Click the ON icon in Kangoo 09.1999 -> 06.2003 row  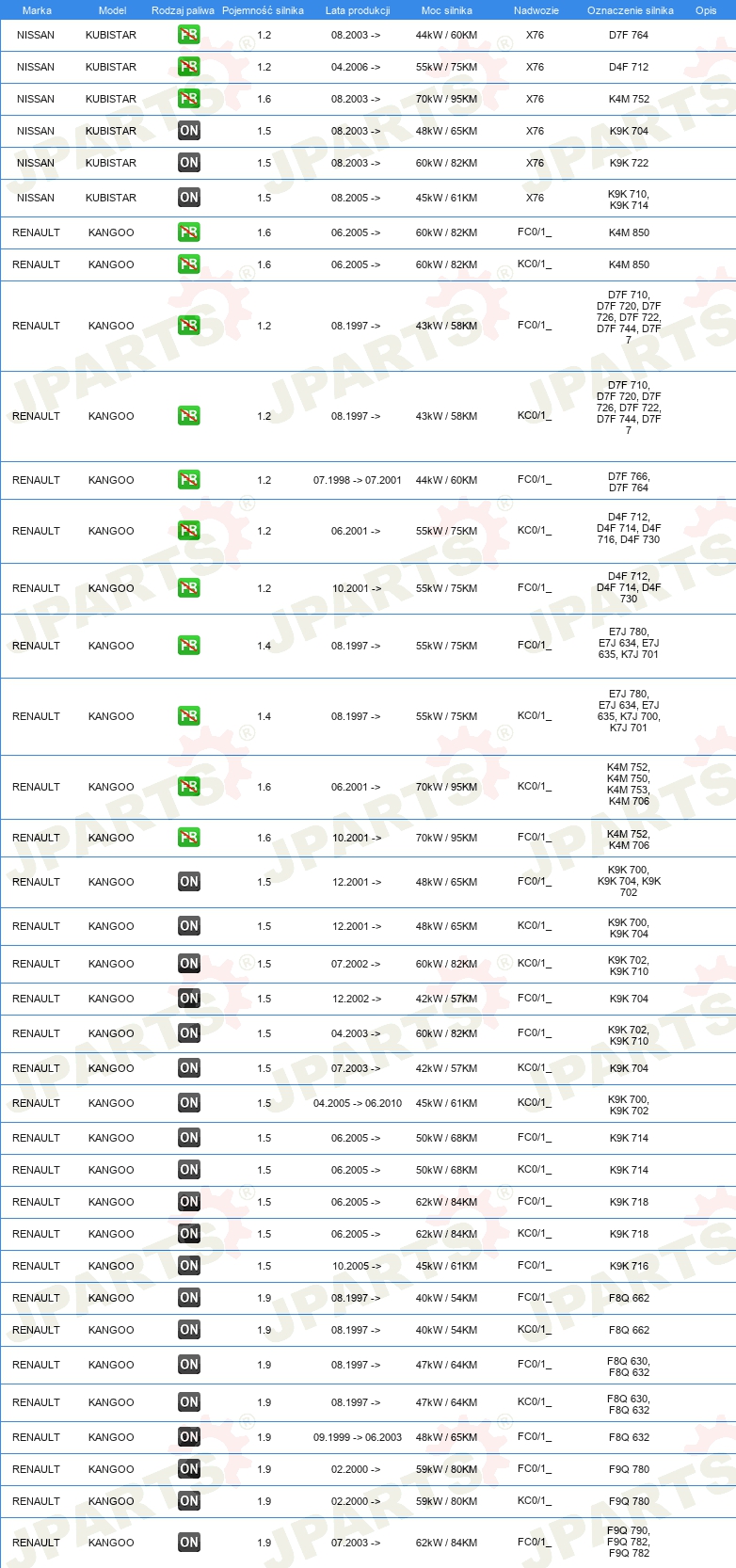pos(188,1437)
